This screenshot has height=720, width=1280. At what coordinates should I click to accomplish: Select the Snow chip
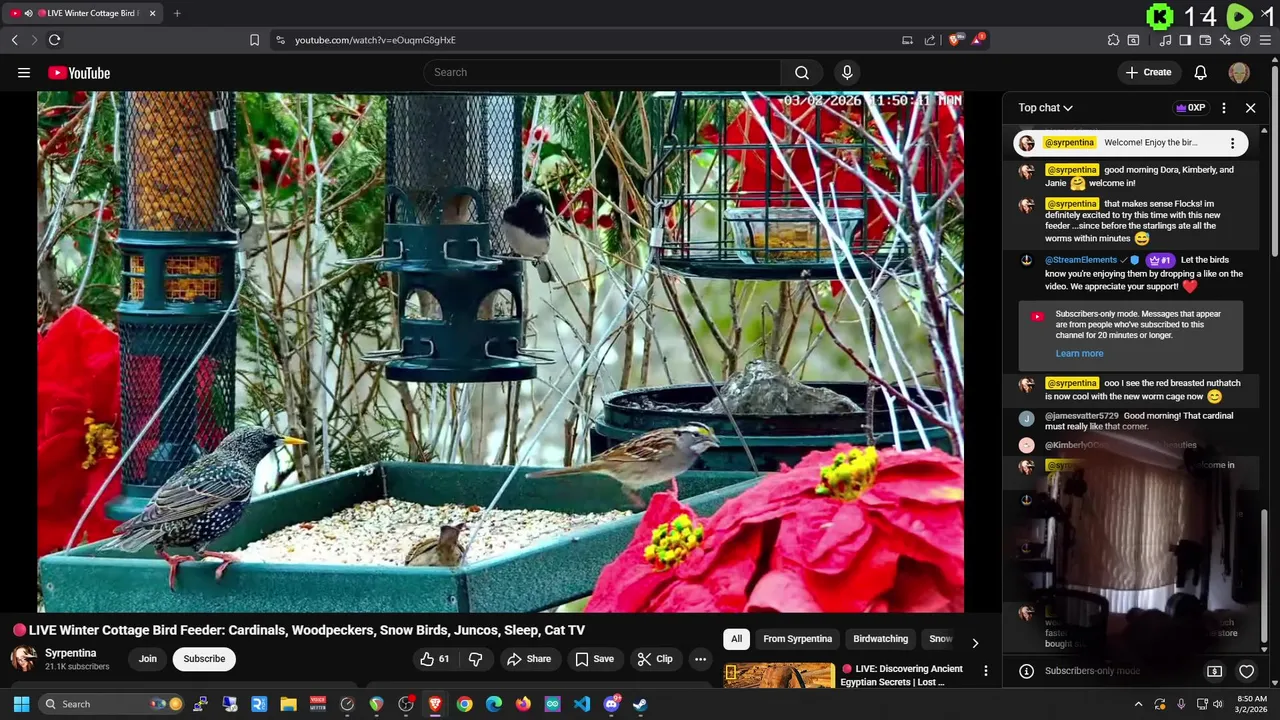click(940, 639)
